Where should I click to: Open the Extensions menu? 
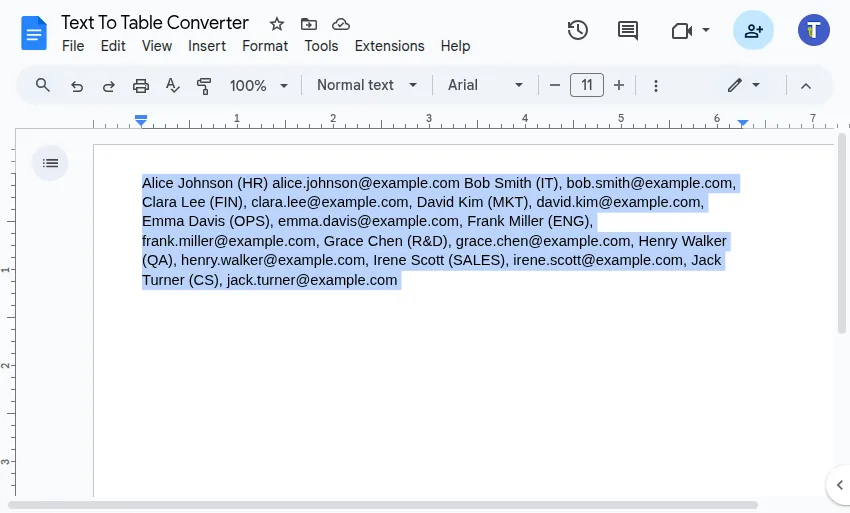click(389, 46)
